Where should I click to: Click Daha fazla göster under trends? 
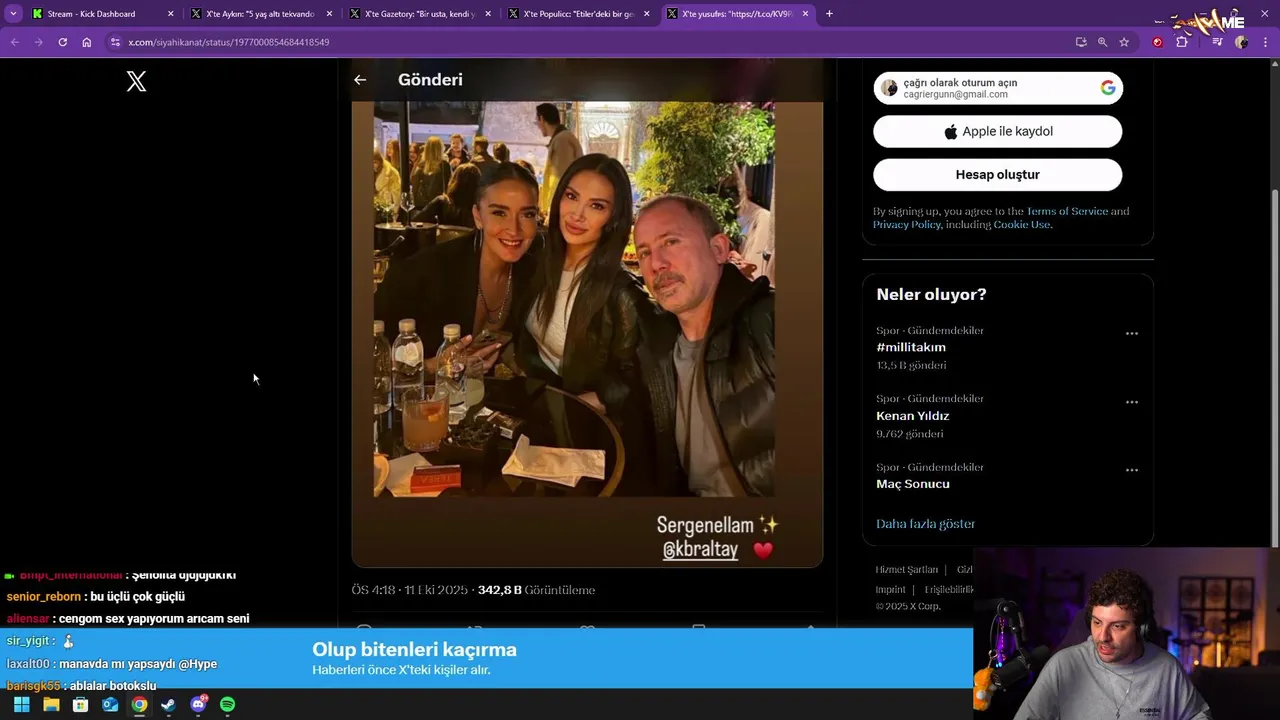925,524
